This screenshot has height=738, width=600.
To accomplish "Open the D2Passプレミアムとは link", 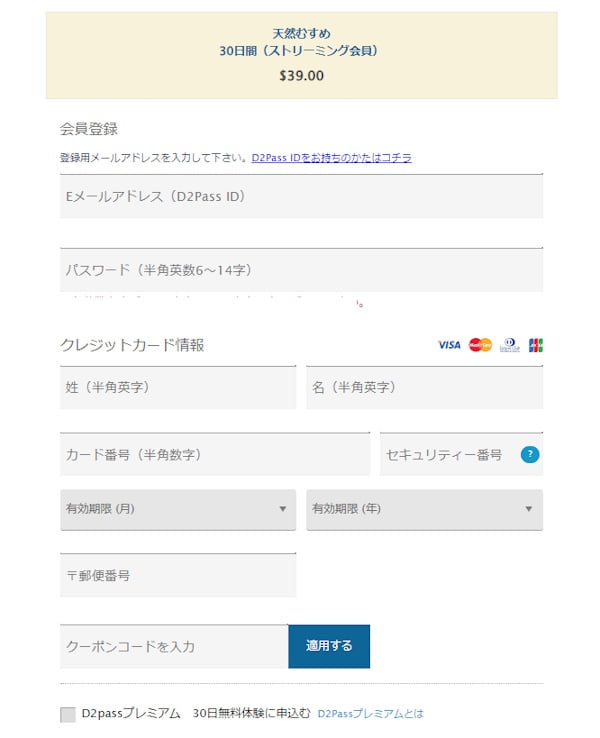I will (x=370, y=714).
